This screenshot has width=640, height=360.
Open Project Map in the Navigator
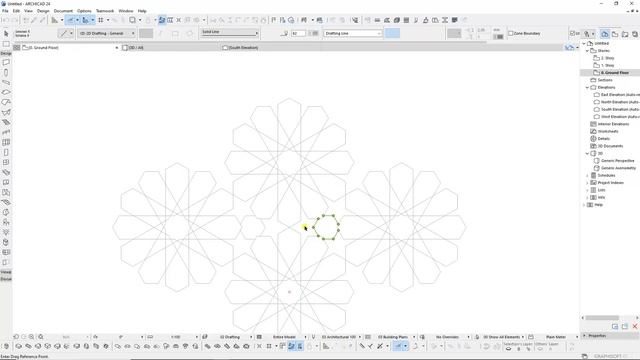click(x=605, y=34)
